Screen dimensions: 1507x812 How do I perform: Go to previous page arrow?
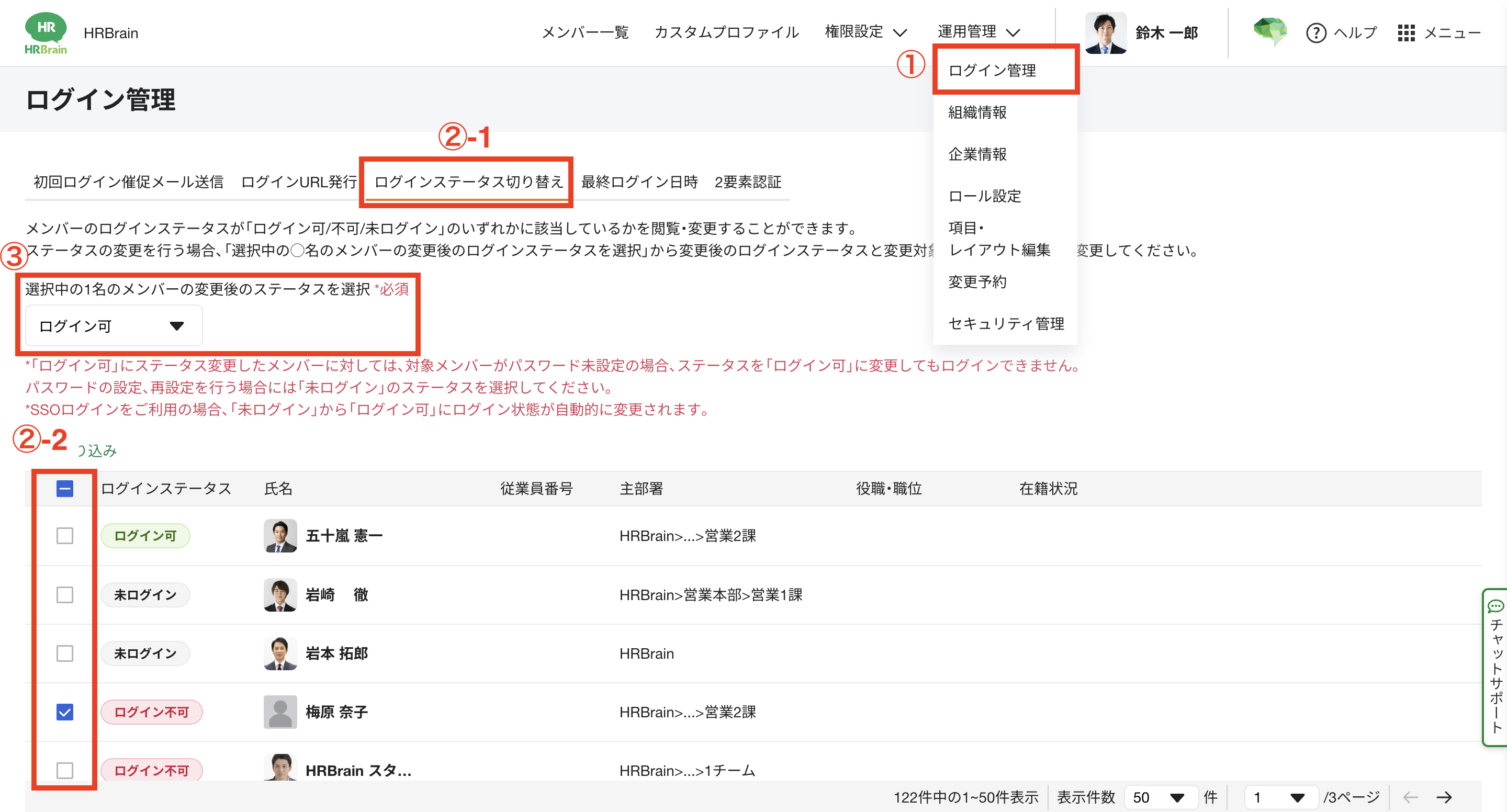pyautogui.click(x=1411, y=797)
